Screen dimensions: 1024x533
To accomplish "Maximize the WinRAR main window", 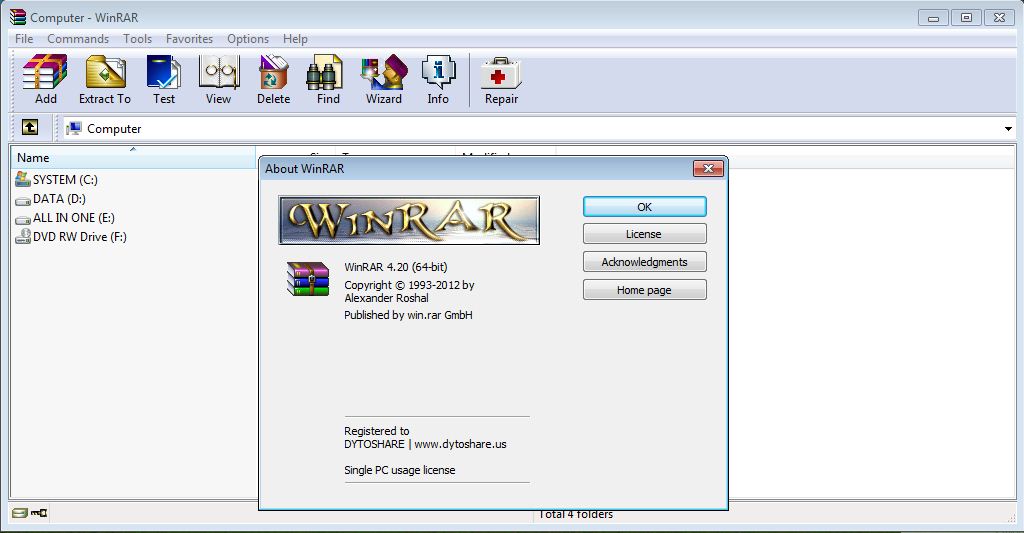I will click(x=966, y=18).
